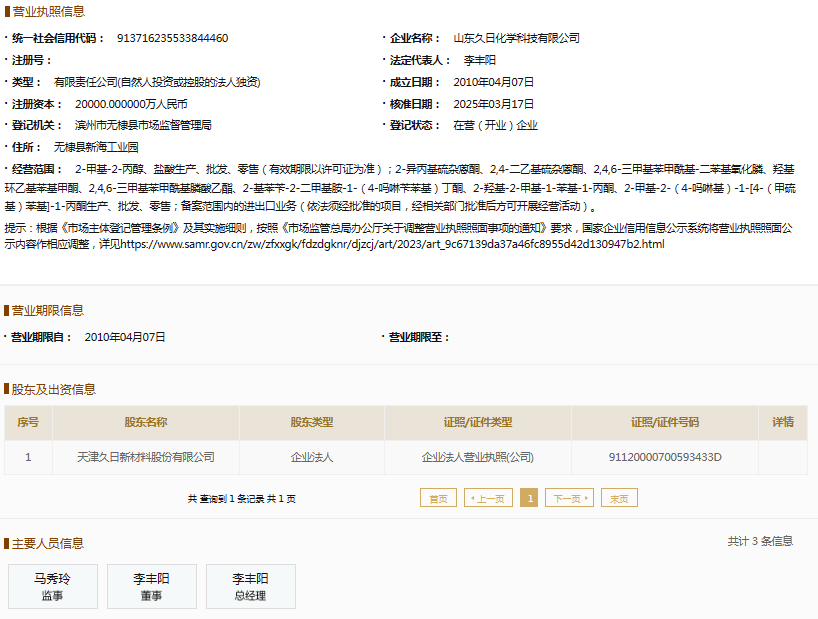Click the 成立日期 value 2010年04月07日
818x619 pixels.
[x=494, y=82]
